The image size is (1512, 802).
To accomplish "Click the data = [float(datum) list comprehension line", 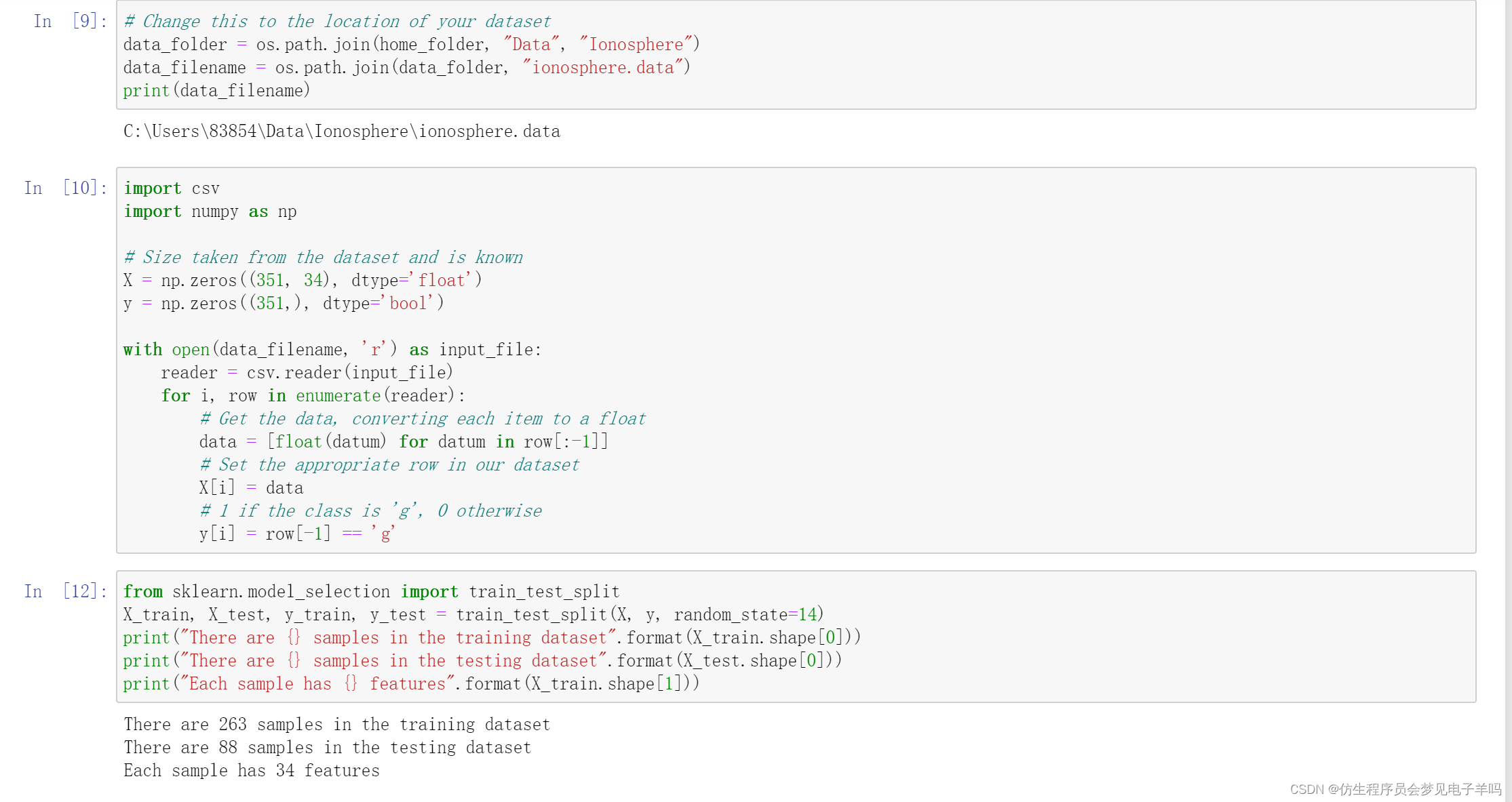I will [x=404, y=441].
